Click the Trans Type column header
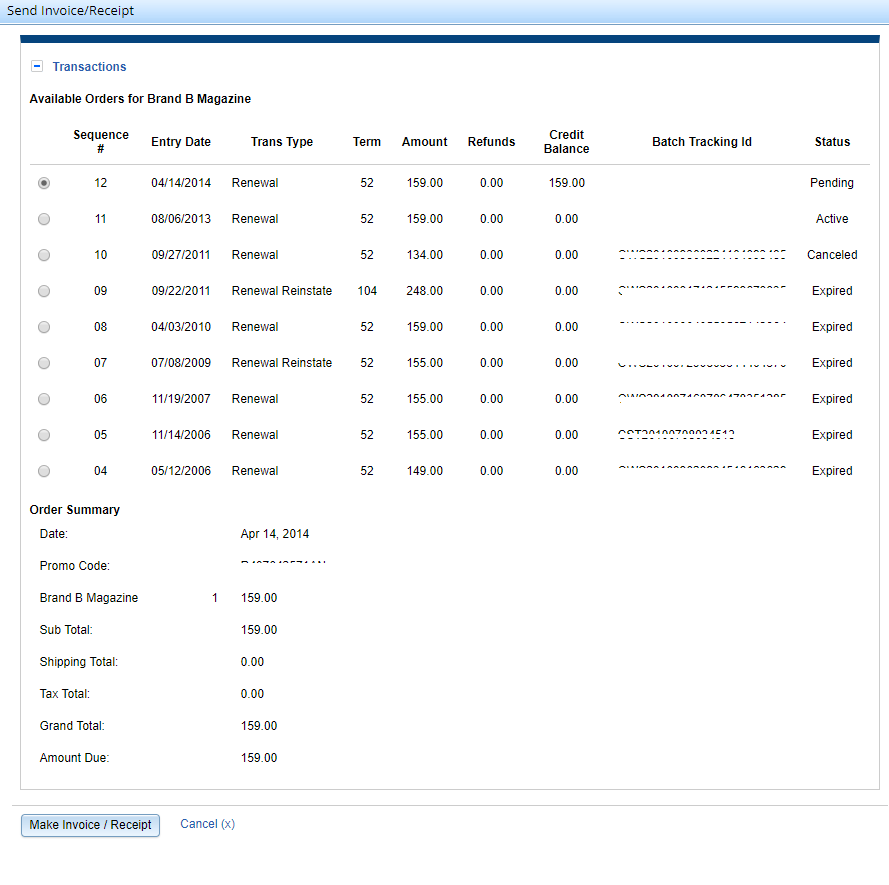The image size is (889, 885). tap(281, 142)
